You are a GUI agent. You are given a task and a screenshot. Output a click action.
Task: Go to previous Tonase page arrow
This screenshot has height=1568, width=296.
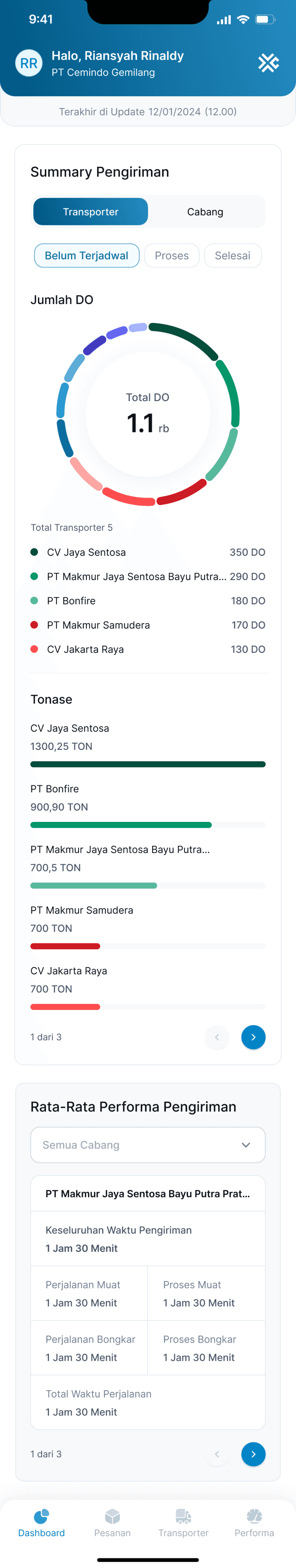(217, 1037)
